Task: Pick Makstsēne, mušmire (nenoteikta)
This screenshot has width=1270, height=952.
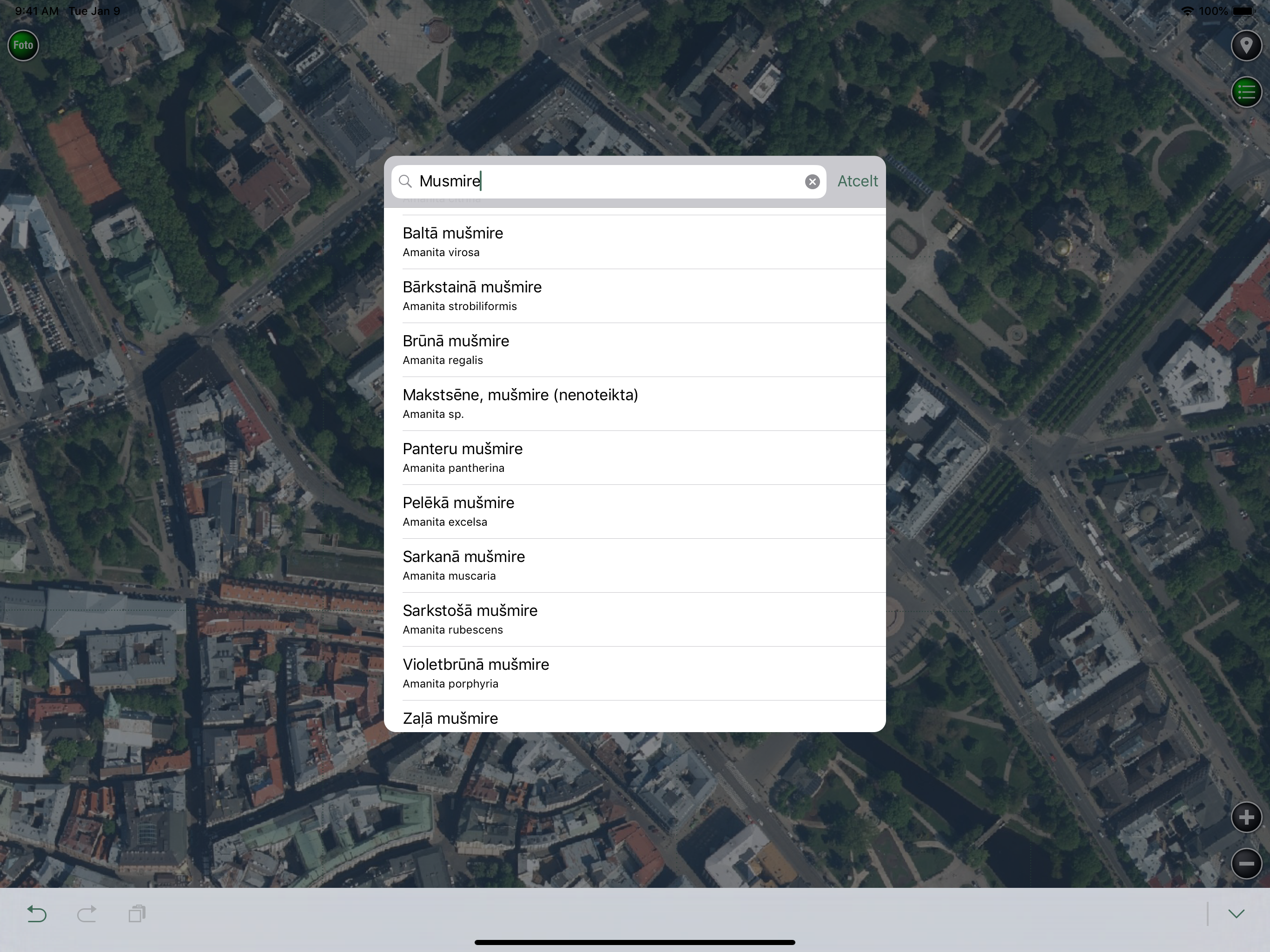Action: pos(635,403)
